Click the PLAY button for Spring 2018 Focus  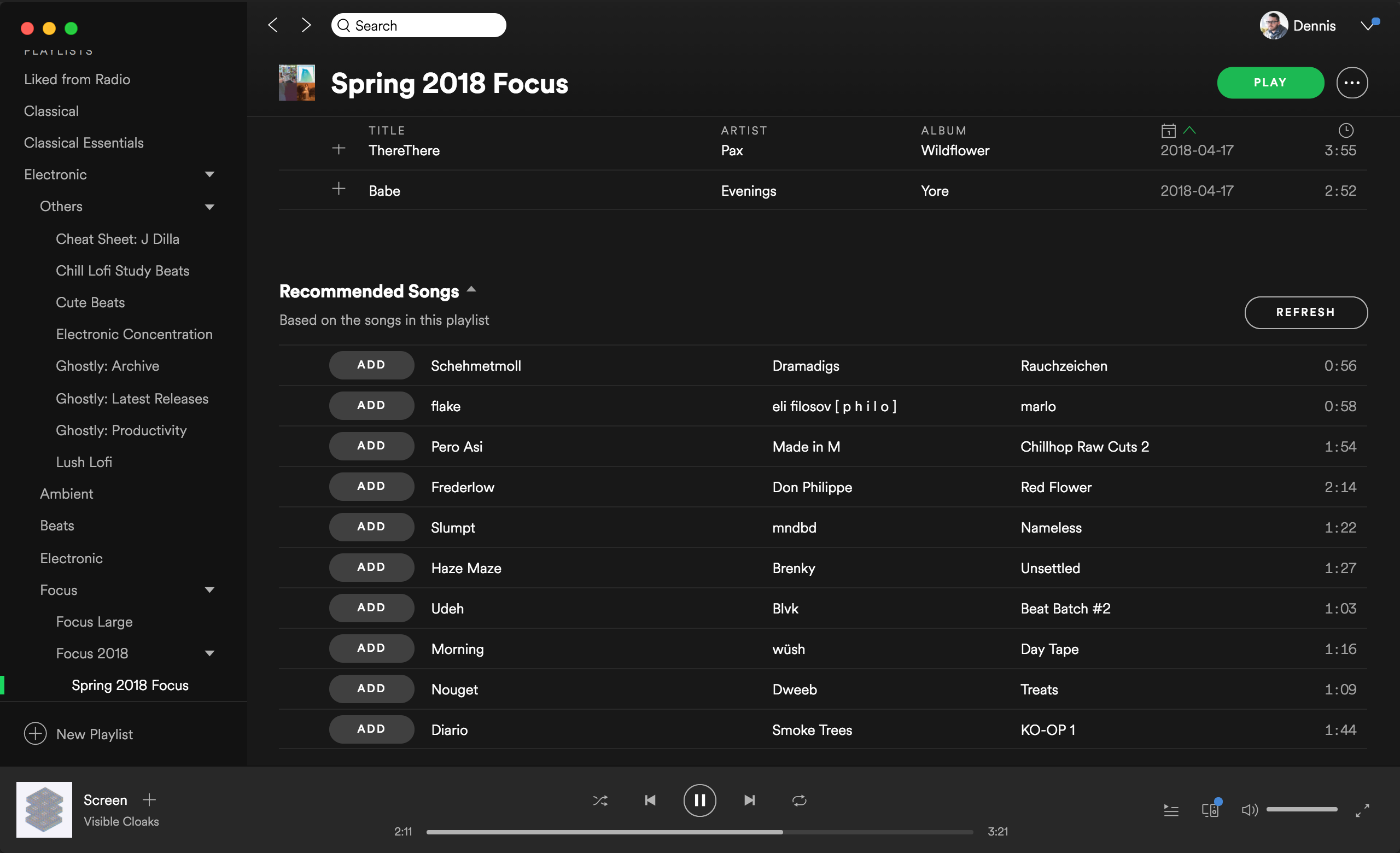click(1270, 81)
